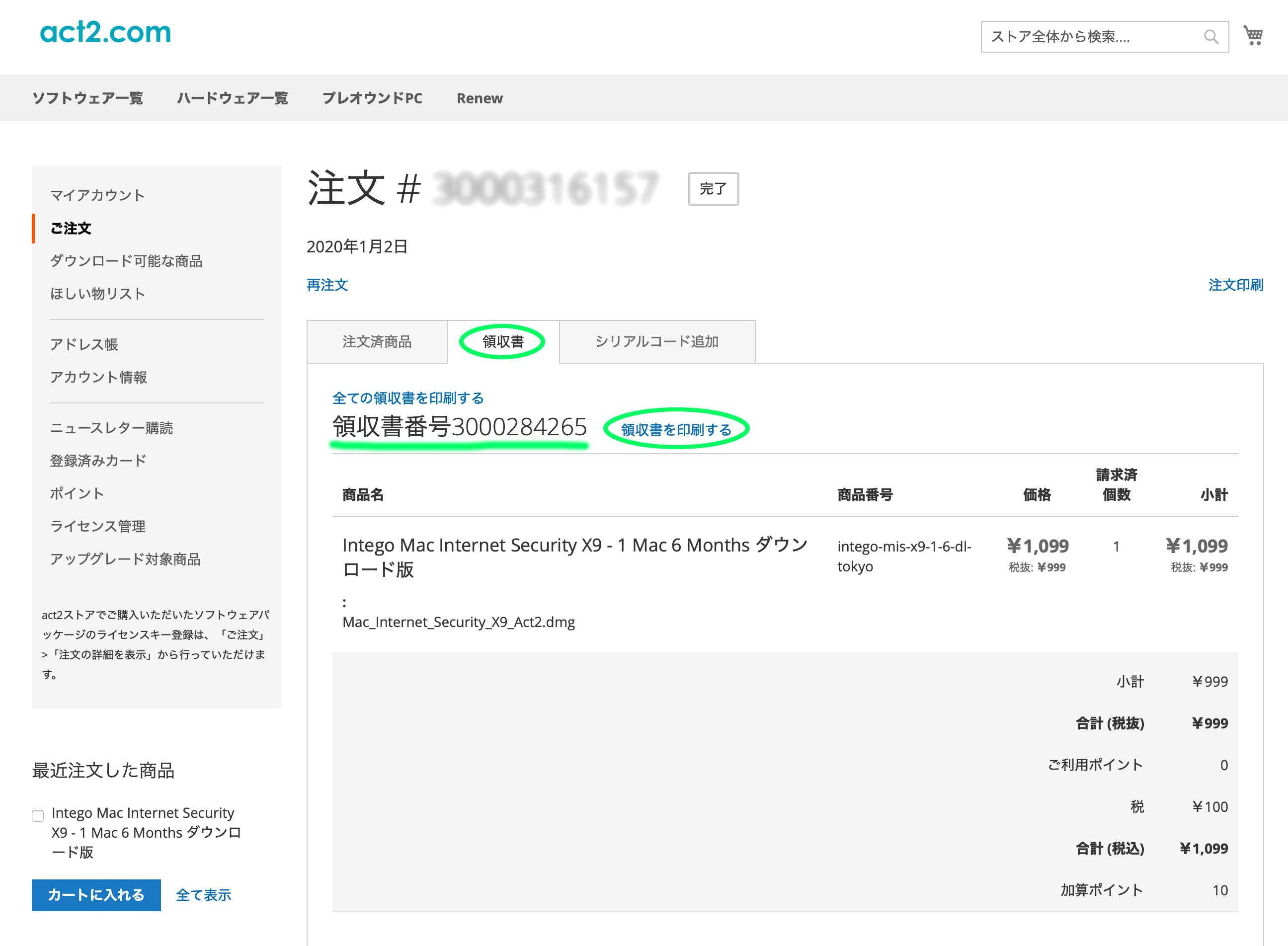Click the 完了 status badge
Screen dimensions: 1288x946
coord(713,188)
